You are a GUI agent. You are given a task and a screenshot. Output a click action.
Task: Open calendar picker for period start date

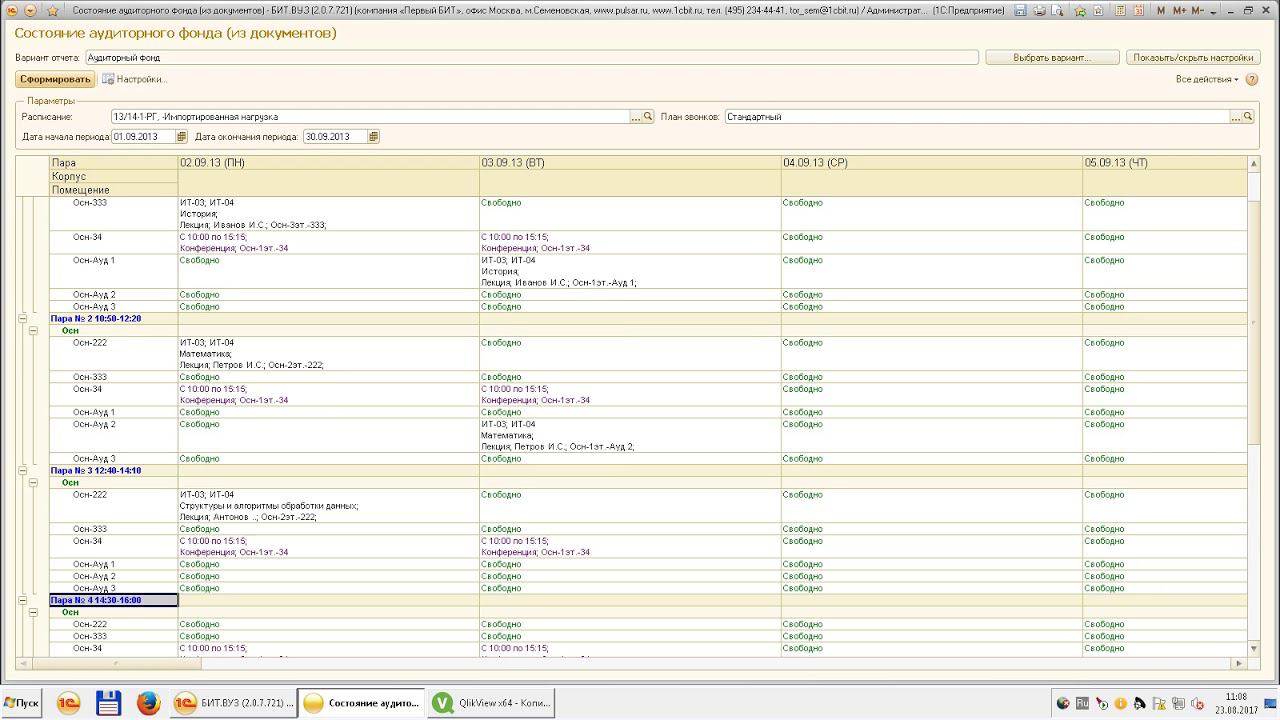[182, 137]
